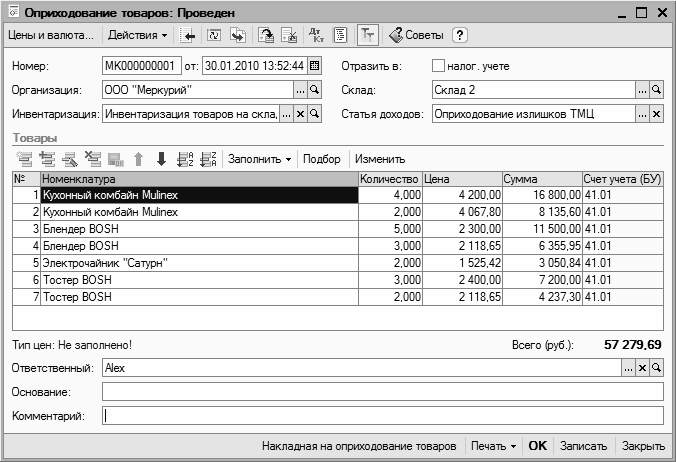Open 'Советы' tips
Image resolution: width=676 pixels, height=462 pixels.
(416, 35)
